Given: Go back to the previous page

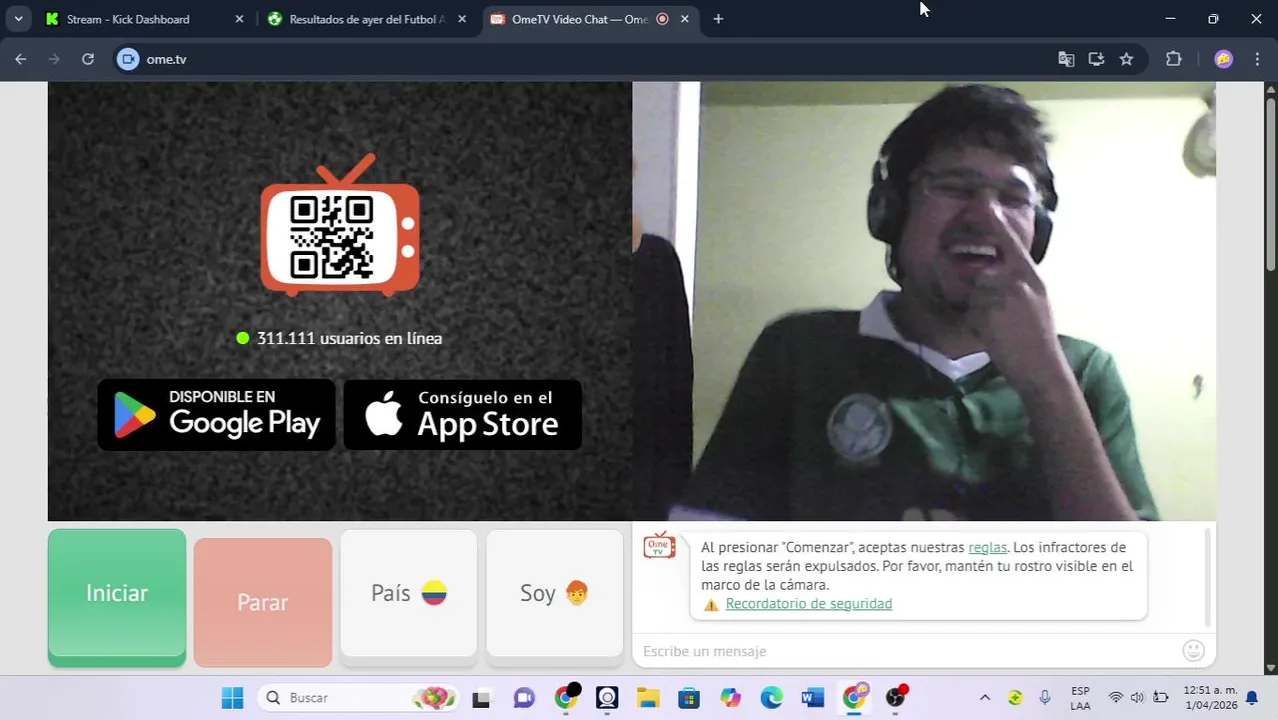Looking at the screenshot, I should pyautogui.click(x=21, y=59).
